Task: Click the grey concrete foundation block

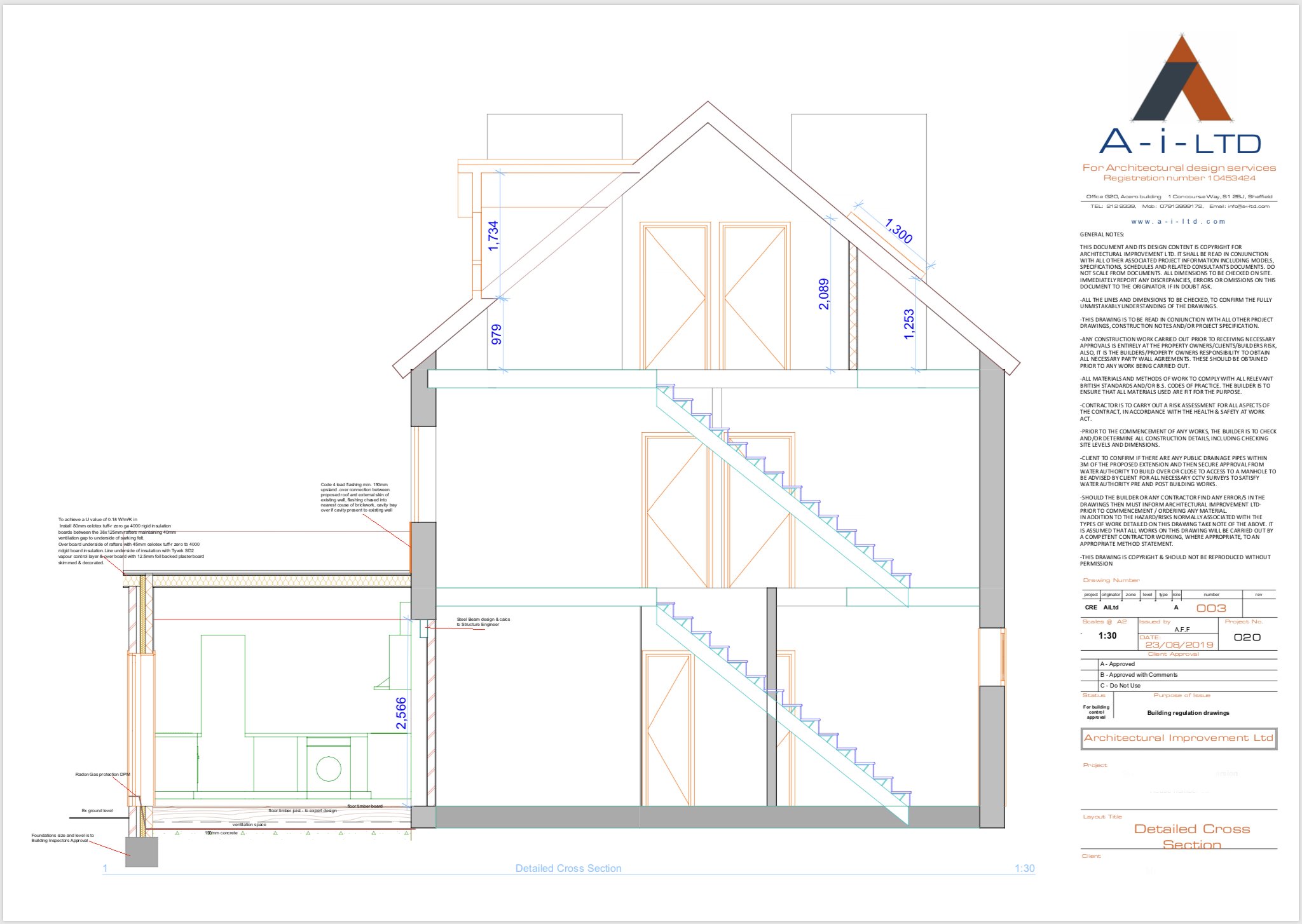Action: tap(141, 852)
